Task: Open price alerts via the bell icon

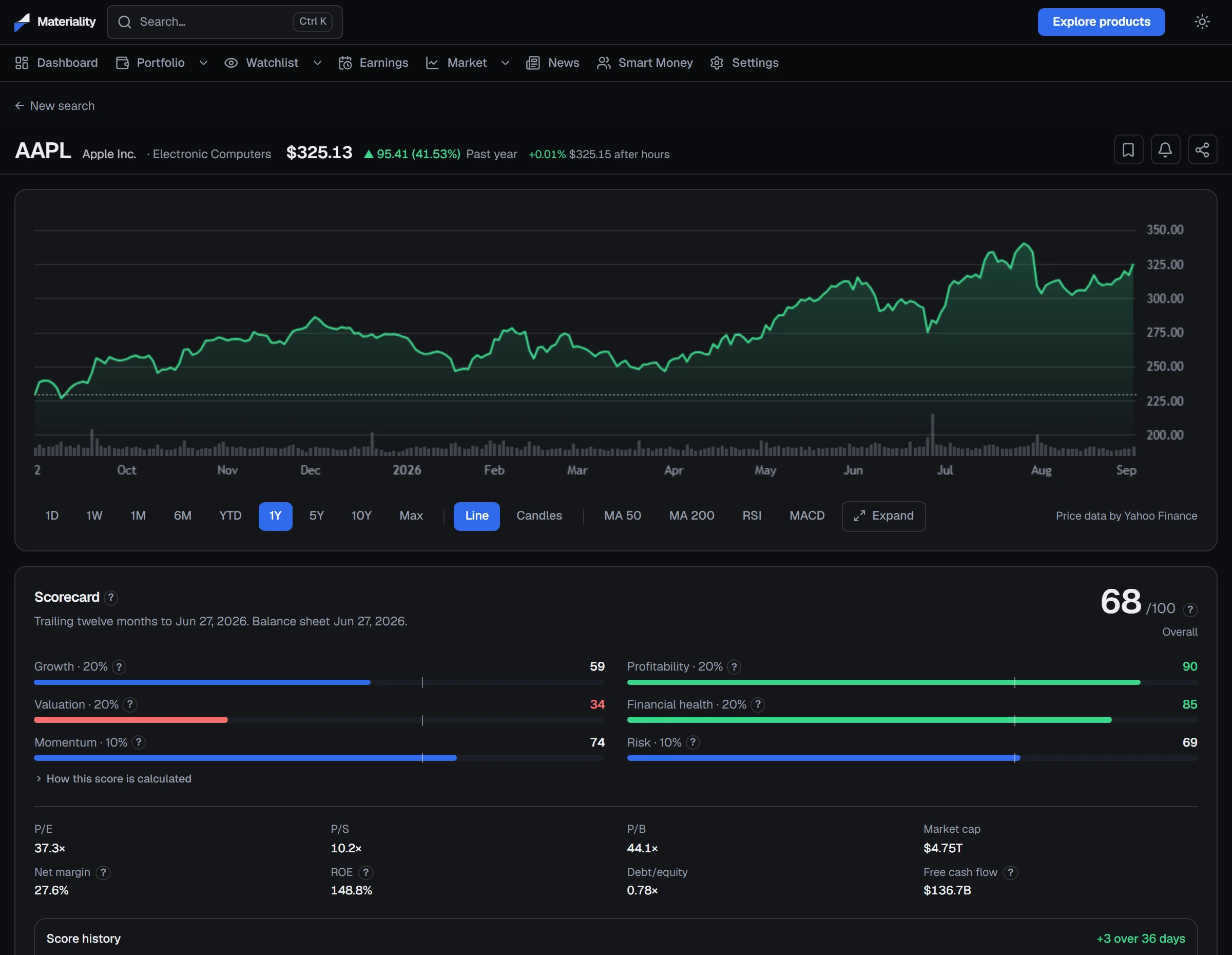Action: [x=1165, y=149]
